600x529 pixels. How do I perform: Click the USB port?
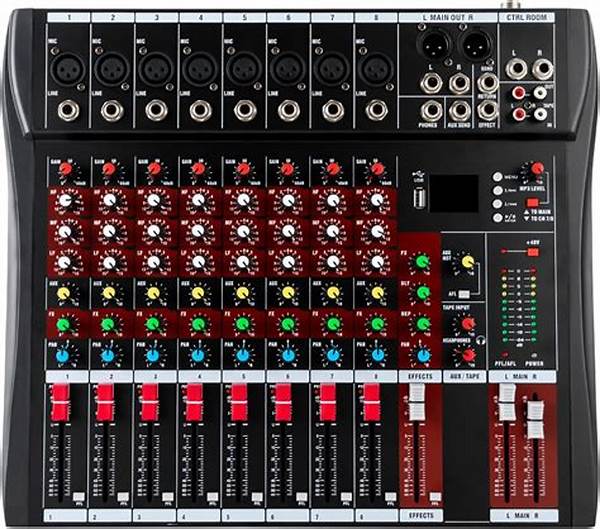[417, 198]
